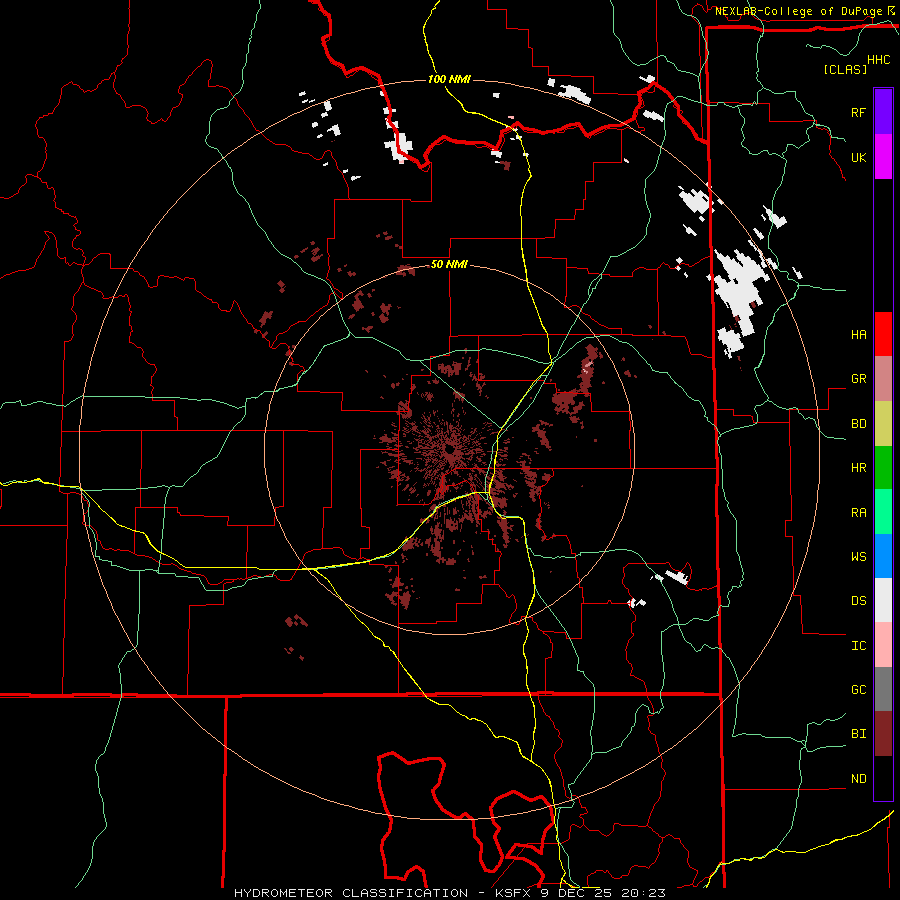This screenshot has width=900, height=900.
Task: Click the BD yellow legend swatch
Action: click(x=883, y=424)
